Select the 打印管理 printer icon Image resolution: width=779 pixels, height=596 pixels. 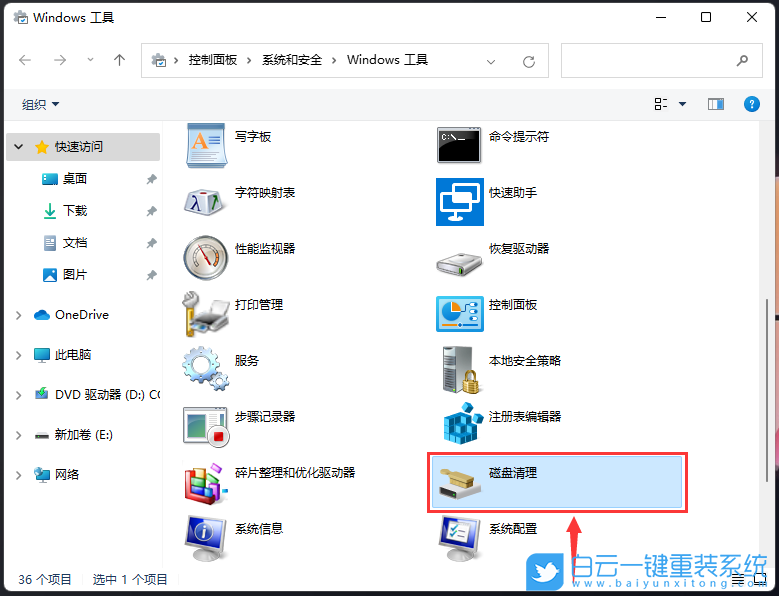click(x=205, y=314)
